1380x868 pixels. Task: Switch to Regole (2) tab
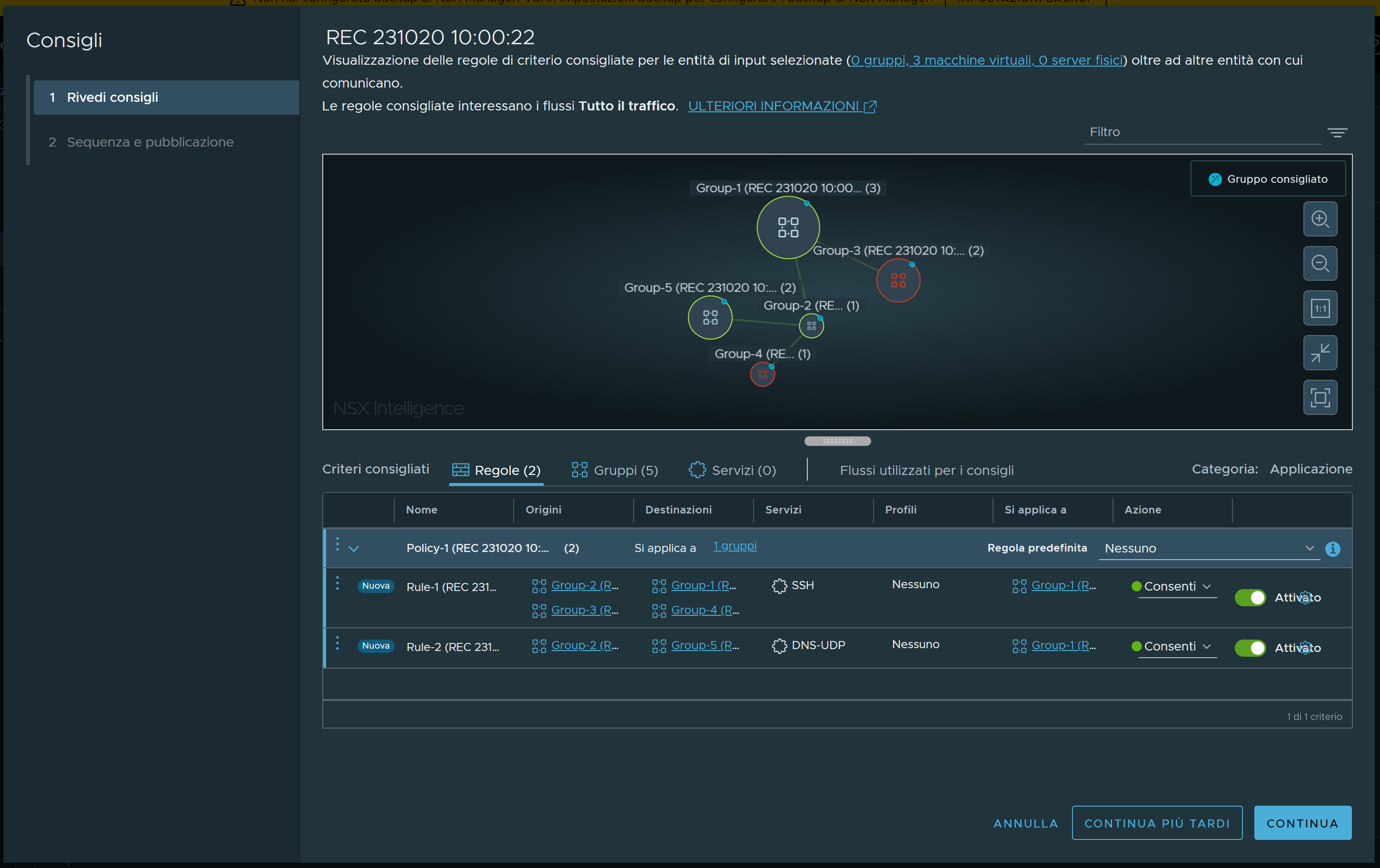tap(496, 470)
